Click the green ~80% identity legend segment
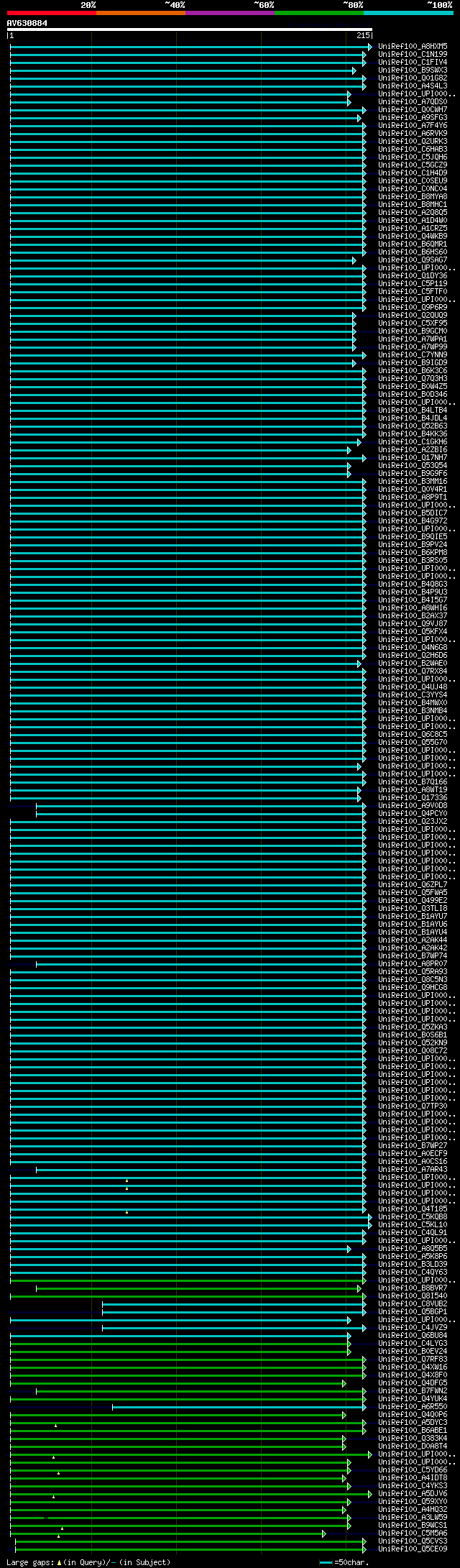 click(318, 13)
